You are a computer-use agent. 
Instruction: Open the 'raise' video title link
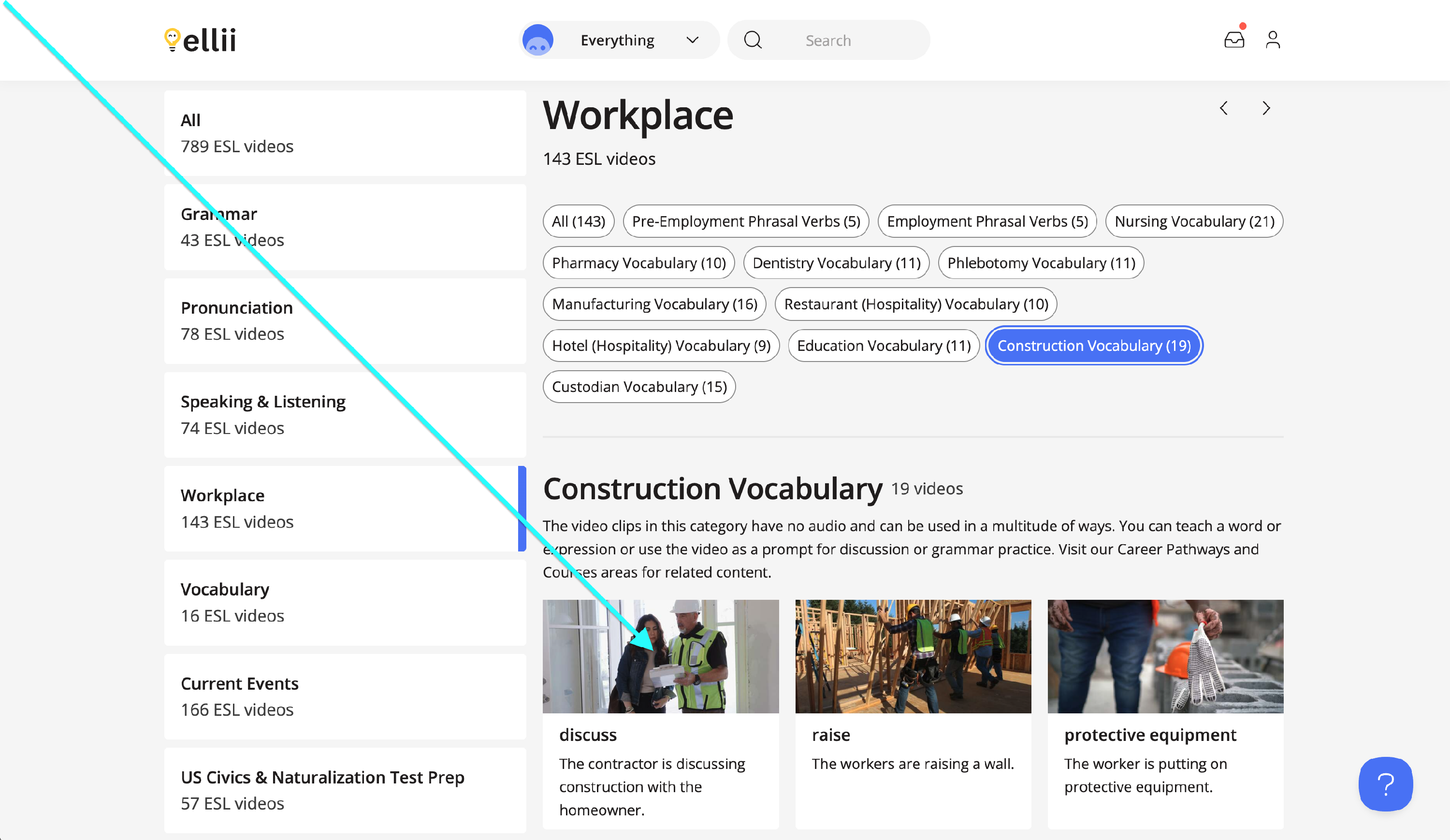(x=830, y=735)
